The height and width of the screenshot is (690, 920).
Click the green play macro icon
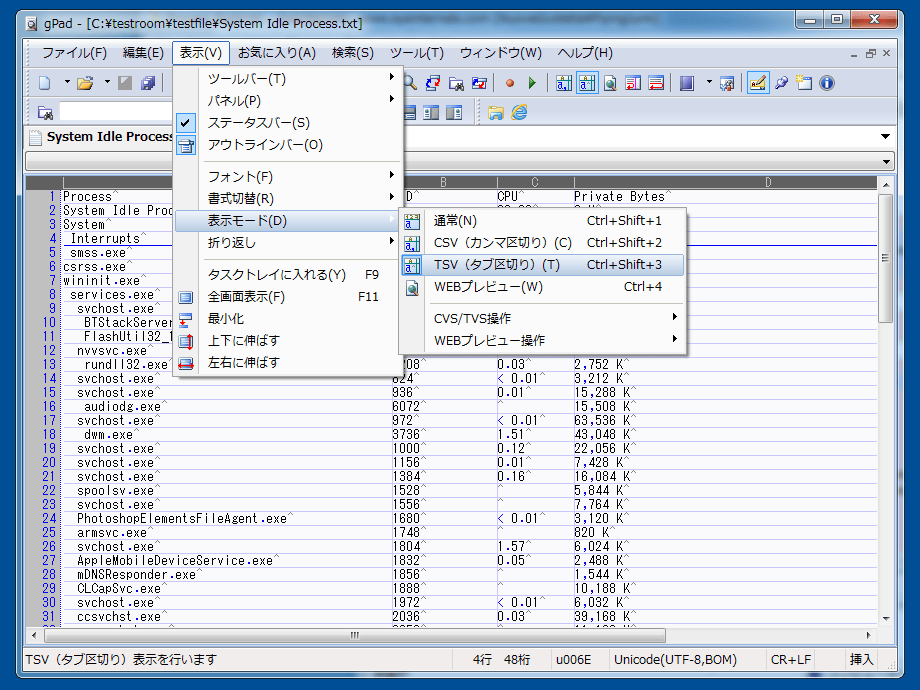(532, 83)
